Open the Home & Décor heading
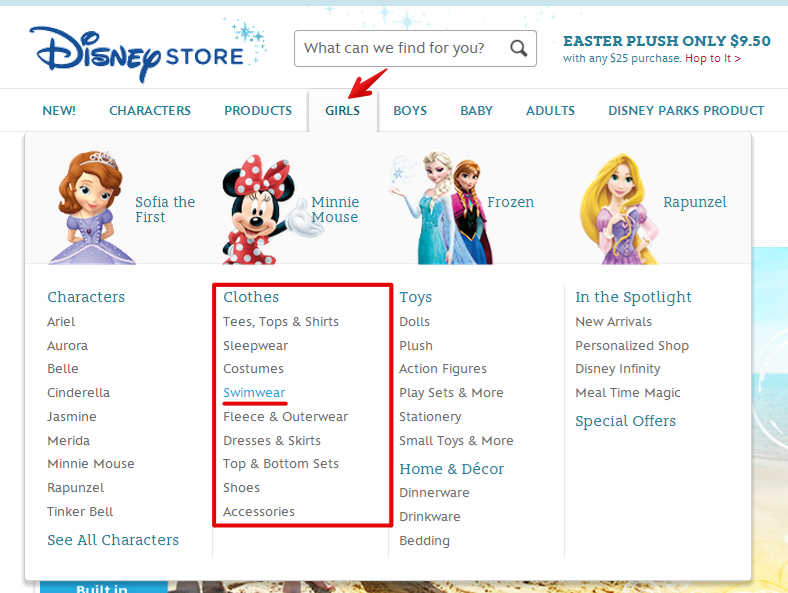The width and height of the screenshot is (788, 593). [x=451, y=469]
